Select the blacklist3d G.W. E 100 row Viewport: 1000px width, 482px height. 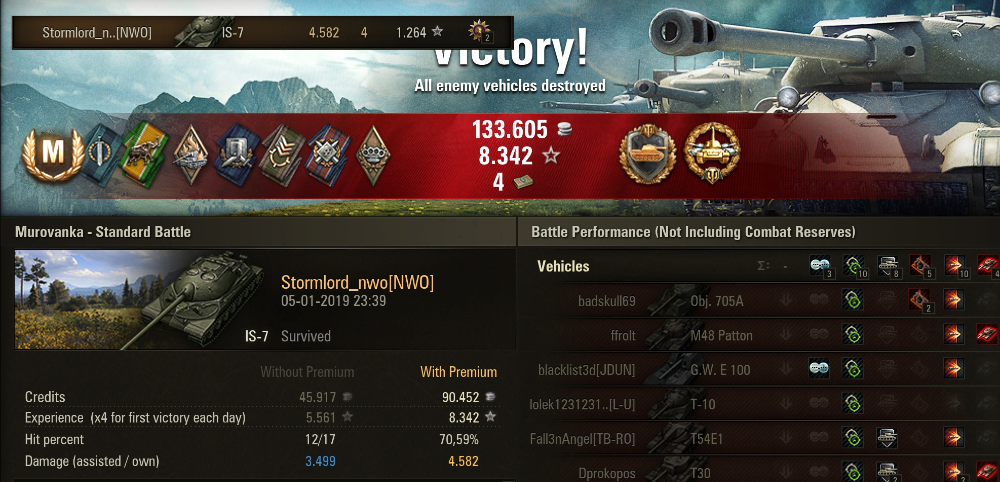759,369
